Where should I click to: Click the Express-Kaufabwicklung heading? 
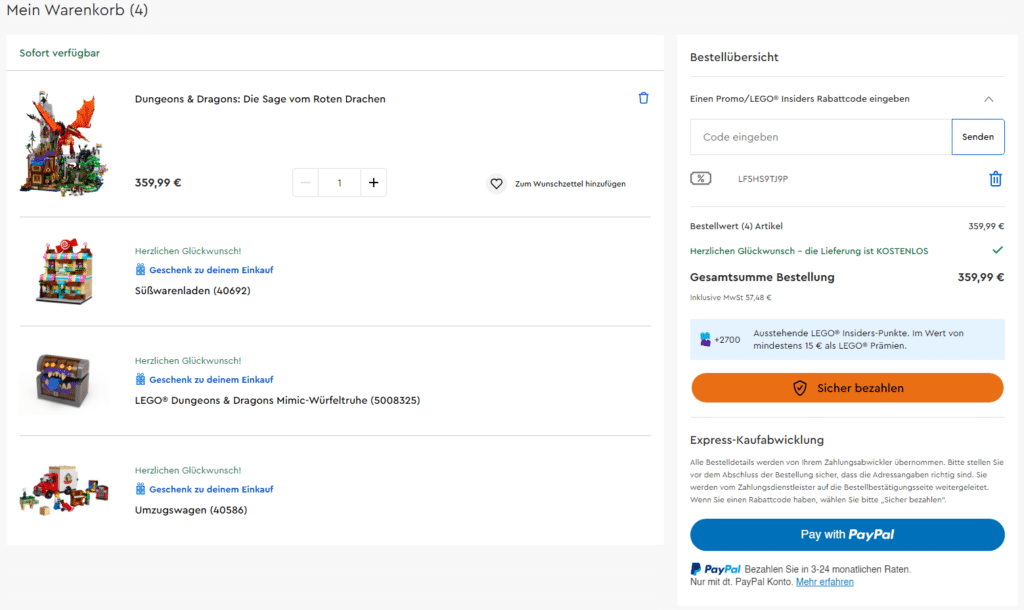(757, 440)
